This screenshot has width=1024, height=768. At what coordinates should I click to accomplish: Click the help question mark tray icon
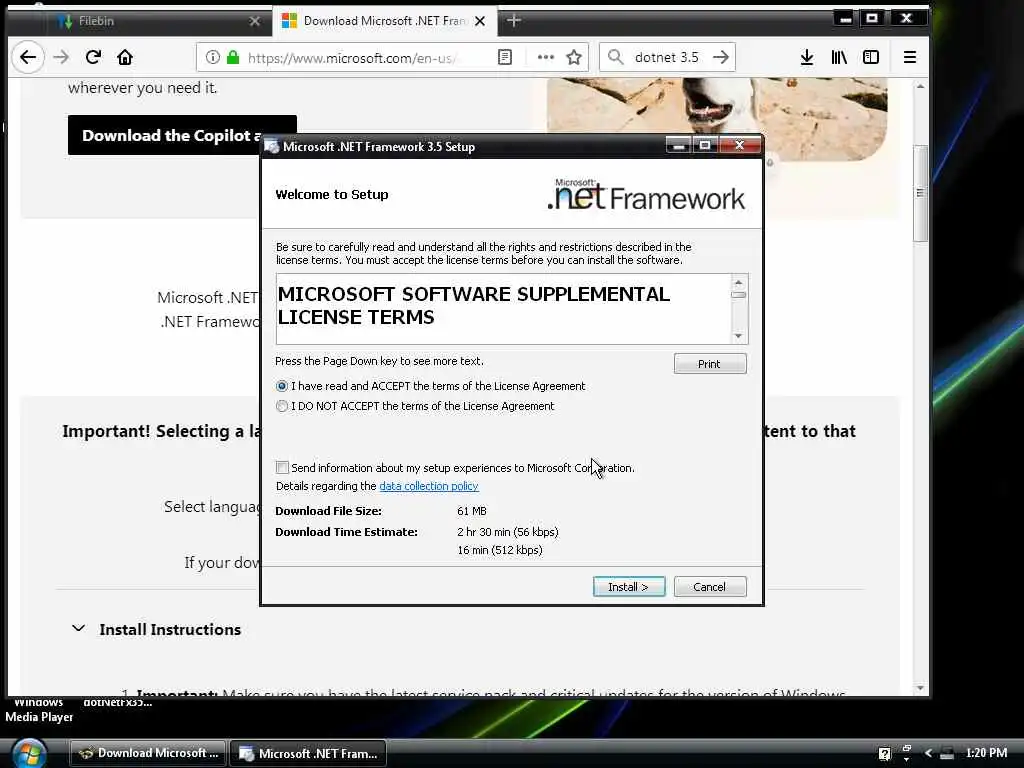[x=884, y=754]
